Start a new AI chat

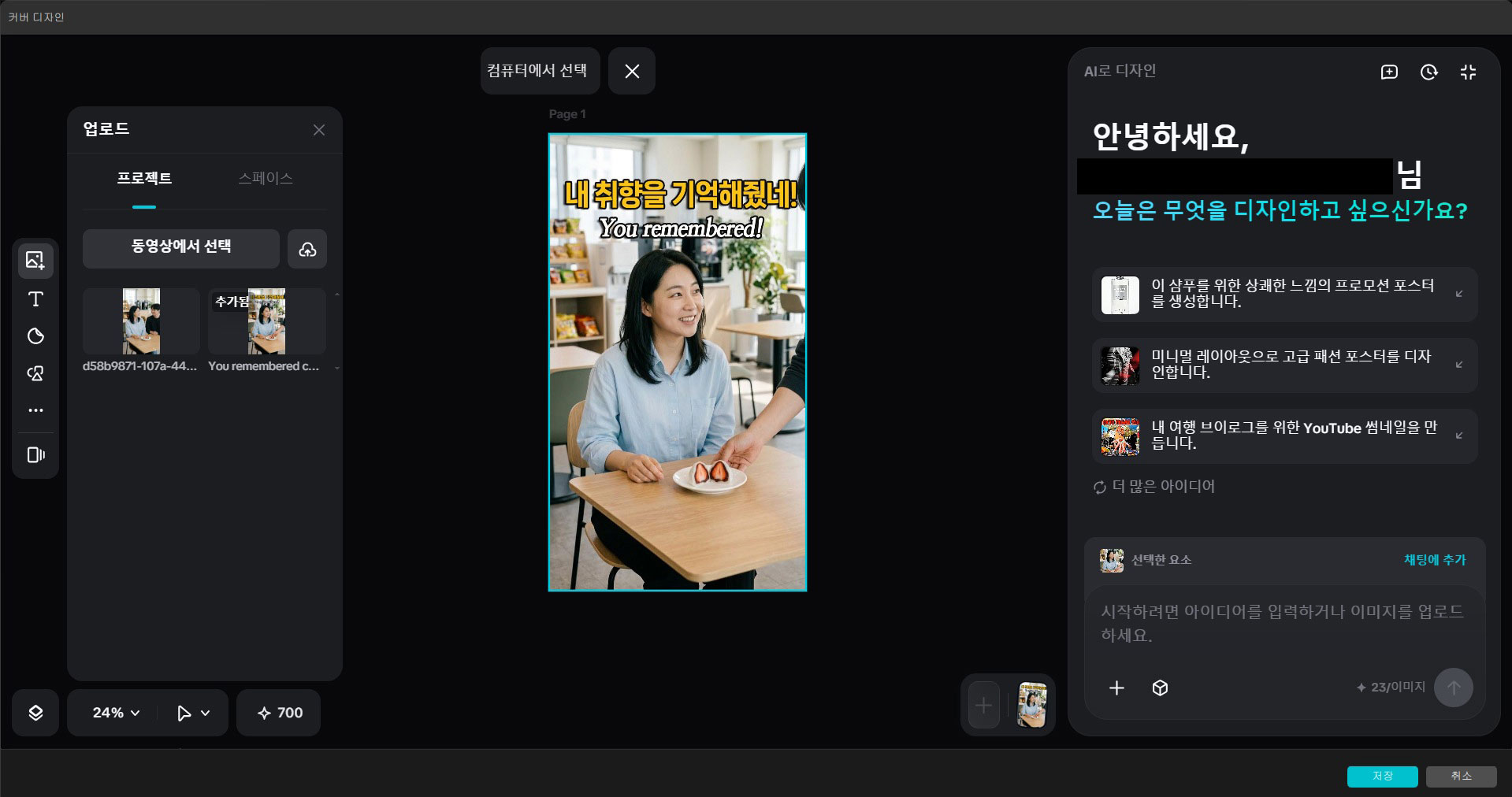pos(1389,72)
